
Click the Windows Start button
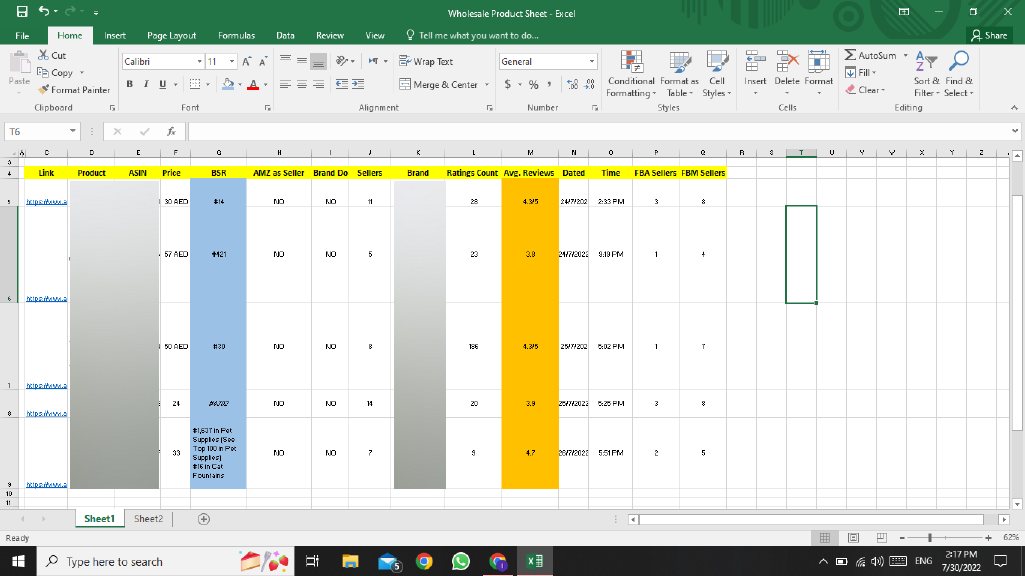click(x=18, y=561)
